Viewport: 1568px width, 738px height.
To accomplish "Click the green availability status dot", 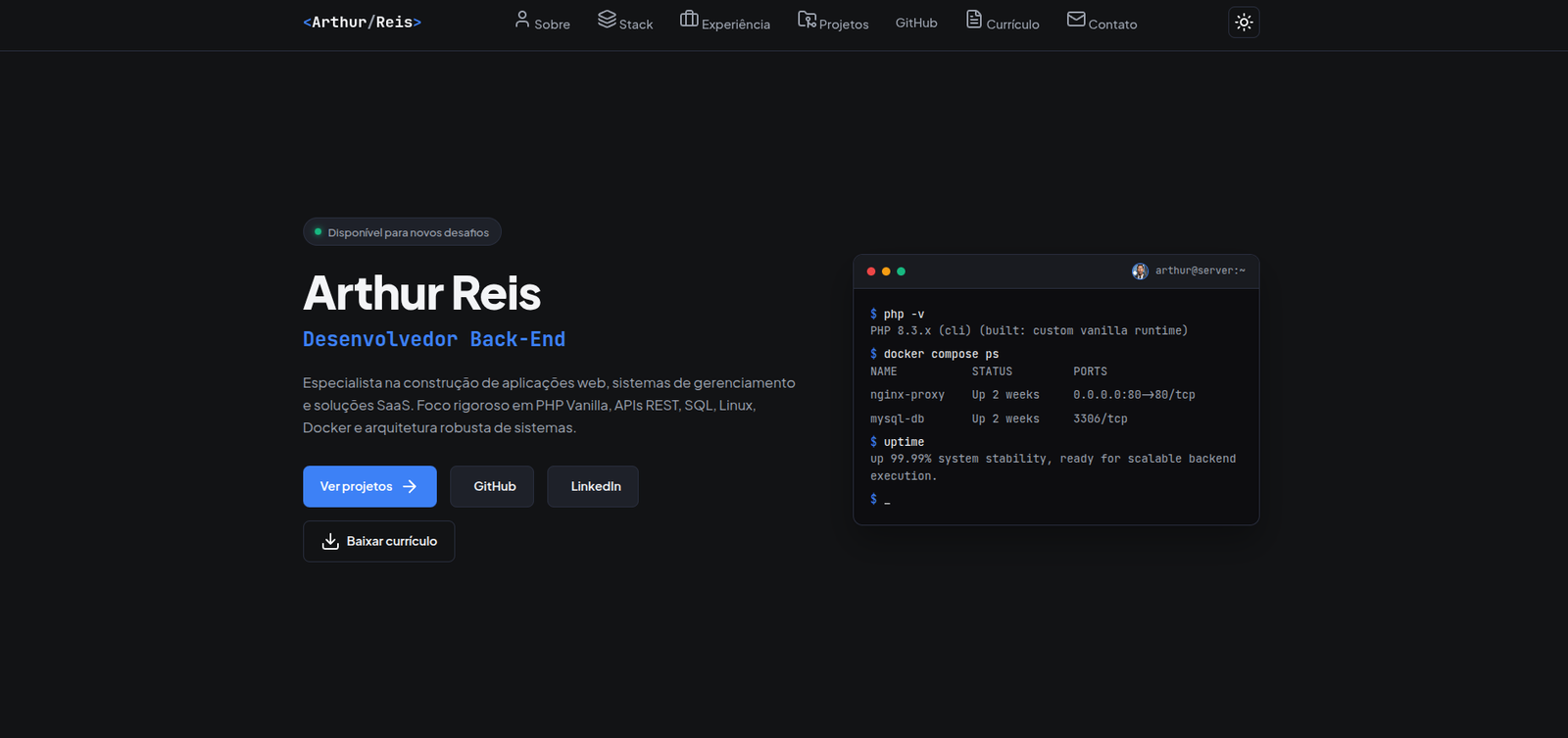I will pyautogui.click(x=318, y=232).
